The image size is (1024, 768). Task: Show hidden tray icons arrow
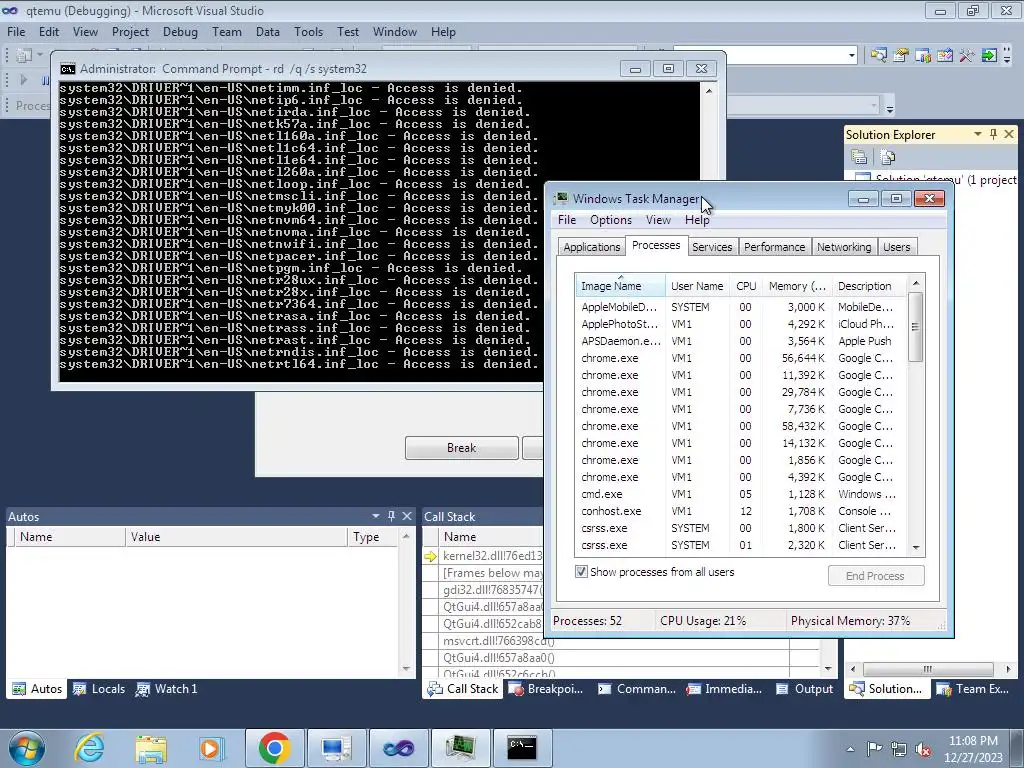(x=850, y=749)
